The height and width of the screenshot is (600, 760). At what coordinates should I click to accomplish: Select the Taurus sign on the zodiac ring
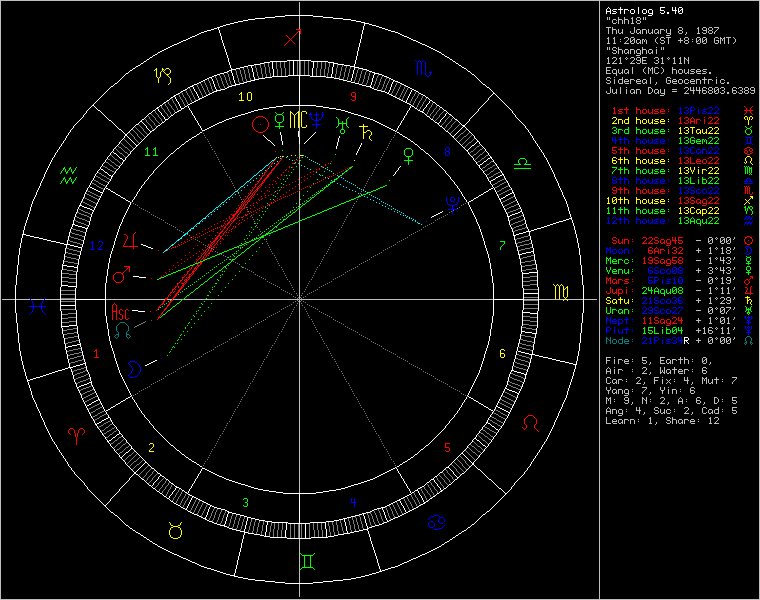pos(176,531)
